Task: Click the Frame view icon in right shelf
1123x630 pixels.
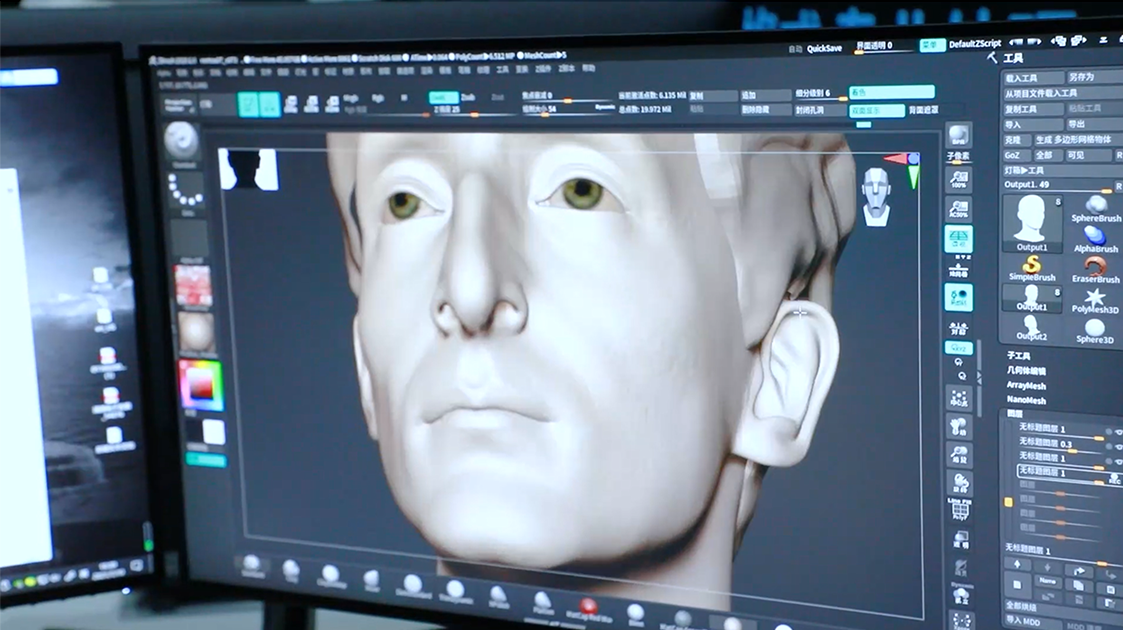Action: click(x=958, y=399)
